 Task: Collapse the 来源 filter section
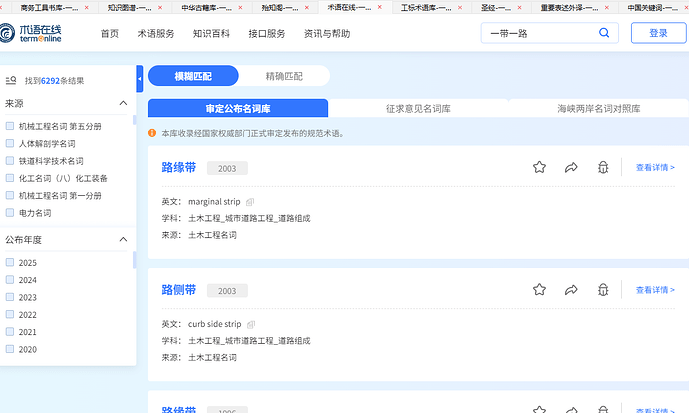[123, 103]
